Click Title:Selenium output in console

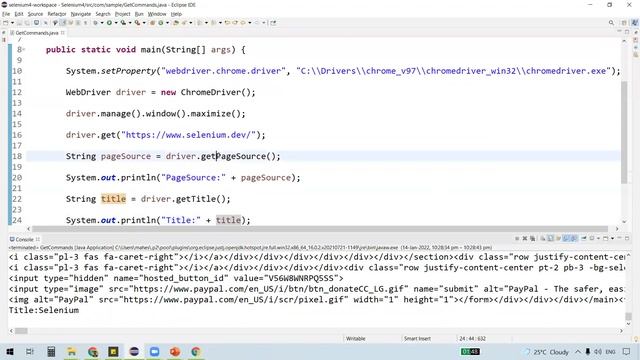click(x=44, y=310)
